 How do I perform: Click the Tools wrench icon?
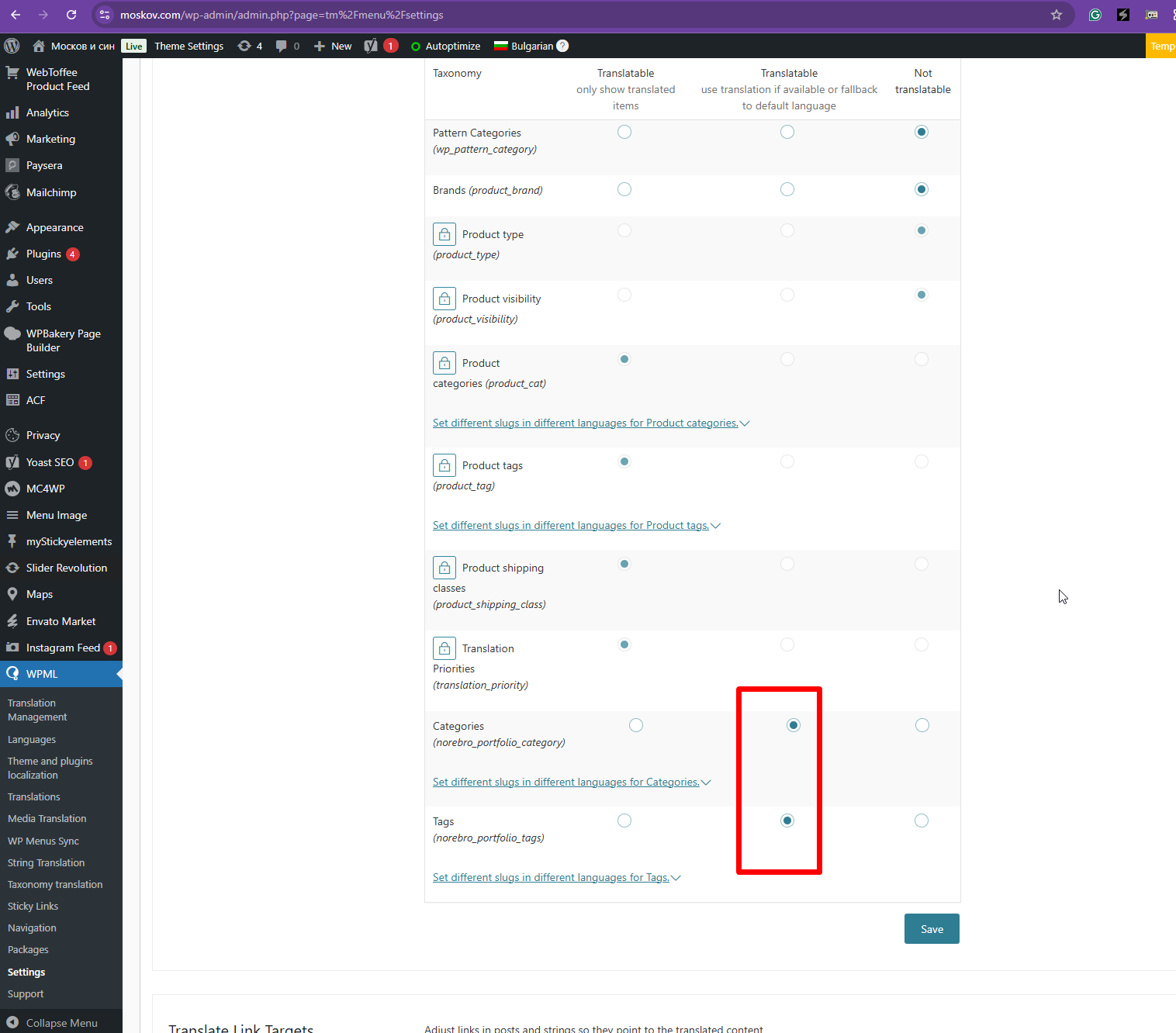(12, 306)
